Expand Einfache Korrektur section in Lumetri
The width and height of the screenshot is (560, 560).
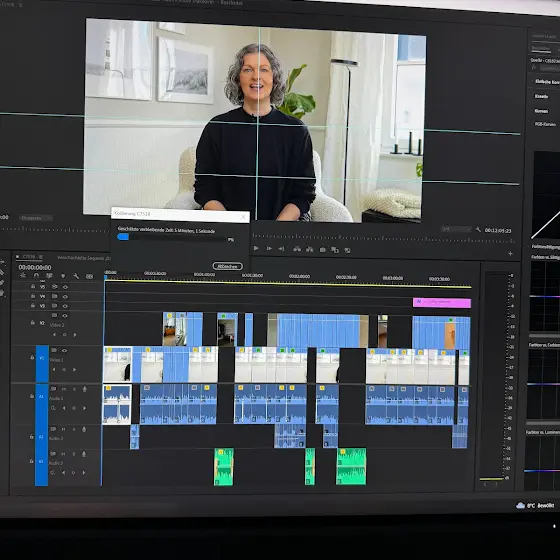pyautogui.click(x=547, y=82)
